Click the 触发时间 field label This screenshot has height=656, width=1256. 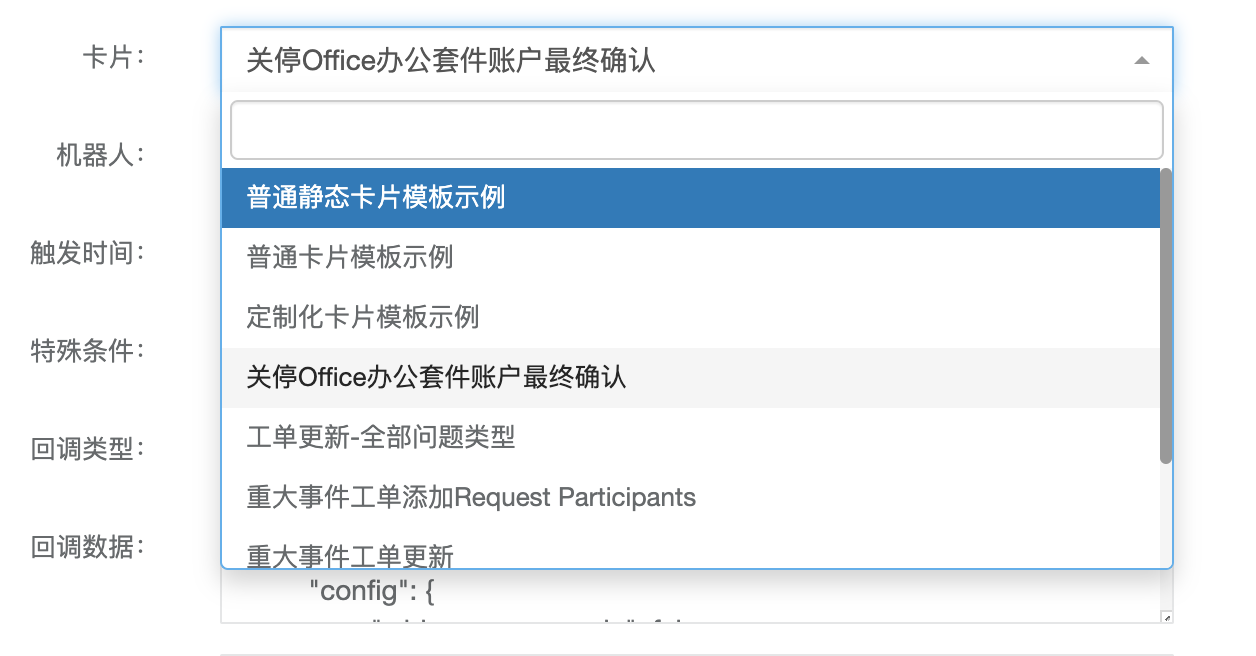tap(87, 253)
